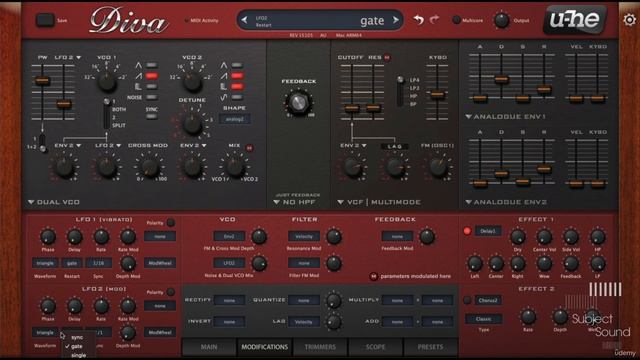640x360 pixels.
Task: Click the M modulation marker next to RES
Action: click(387, 58)
